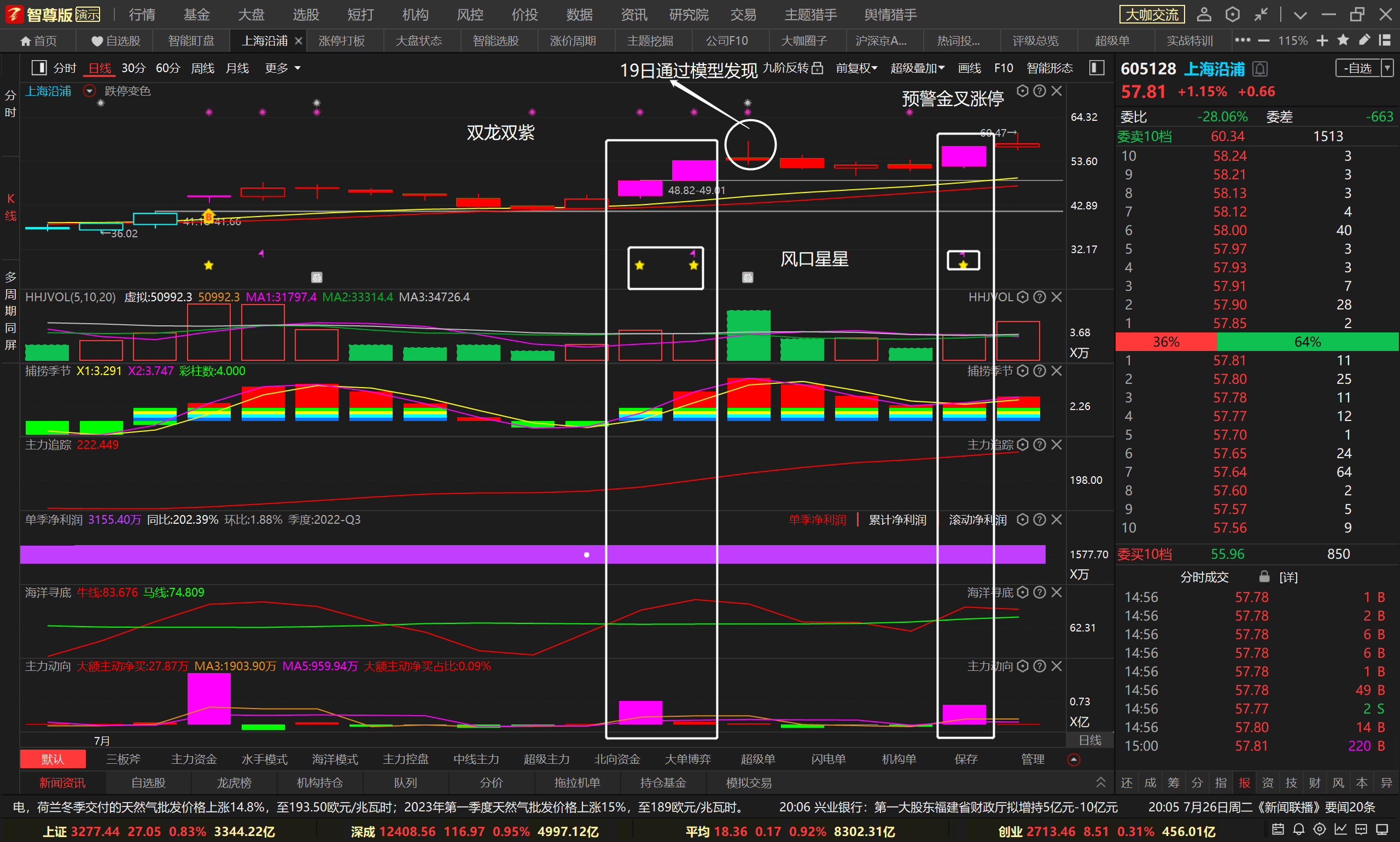
Task: Open notification bell in status bar
Action: [x=1298, y=829]
